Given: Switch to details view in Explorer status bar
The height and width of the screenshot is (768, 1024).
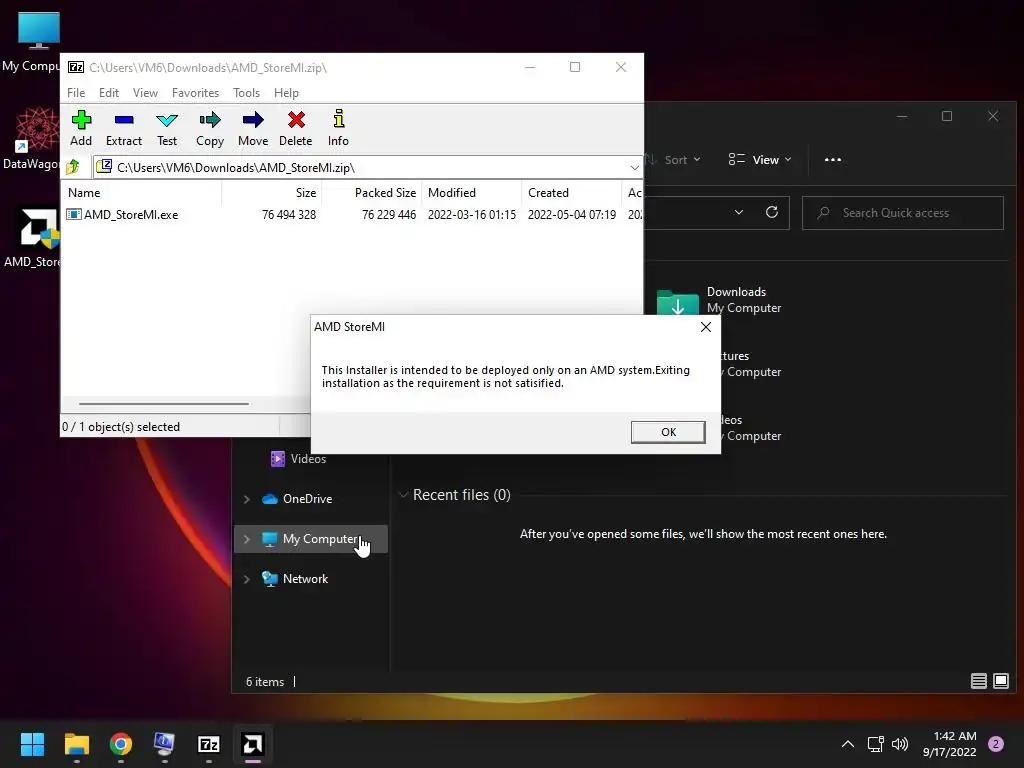Looking at the screenshot, I should [978, 681].
